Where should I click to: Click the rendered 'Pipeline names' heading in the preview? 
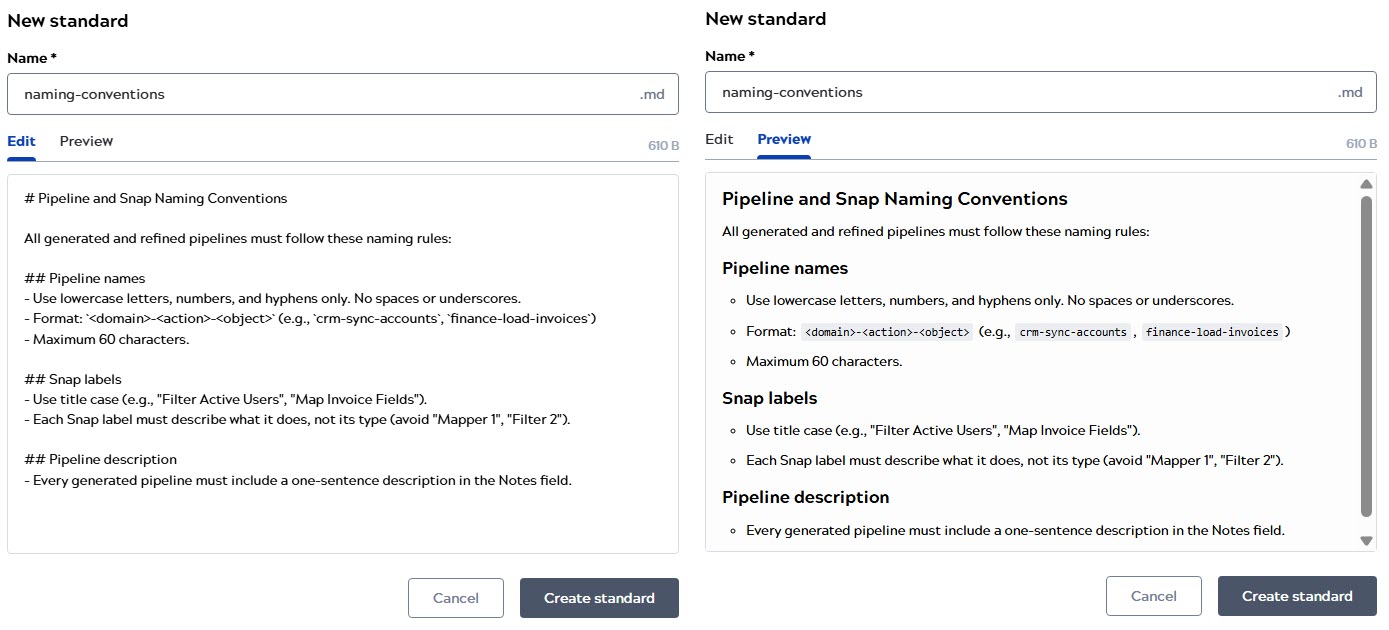pyautogui.click(x=785, y=268)
